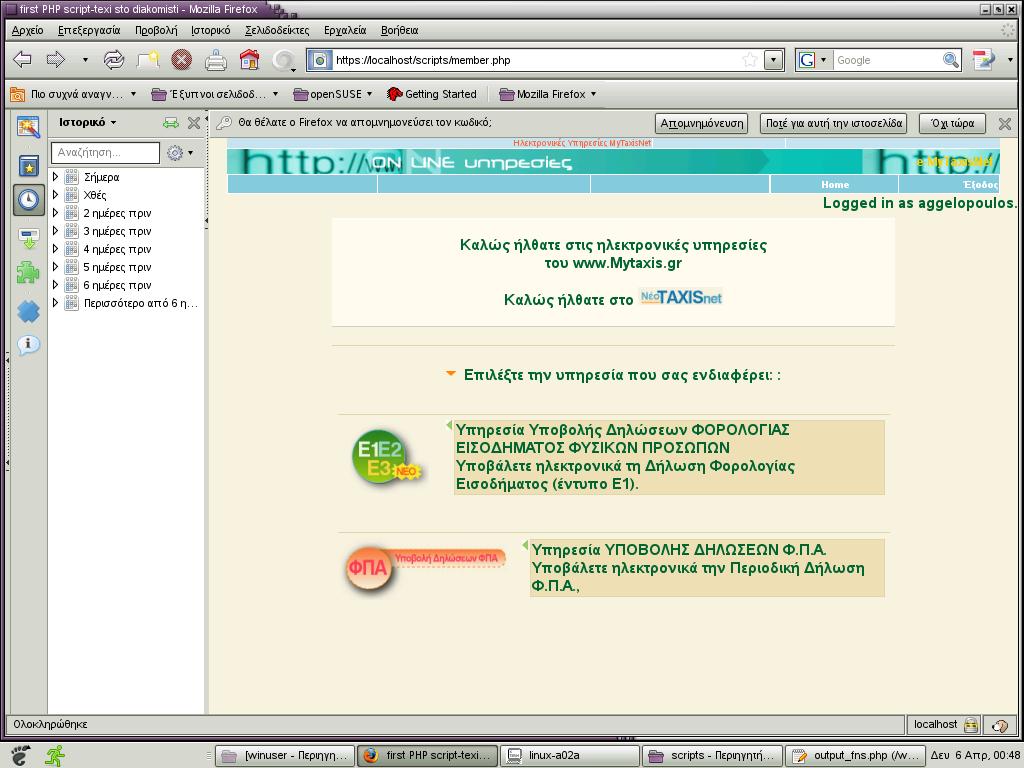Screen dimensions: 1024x768
Task: Open the Βοήθεια menu
Action: 399,30
